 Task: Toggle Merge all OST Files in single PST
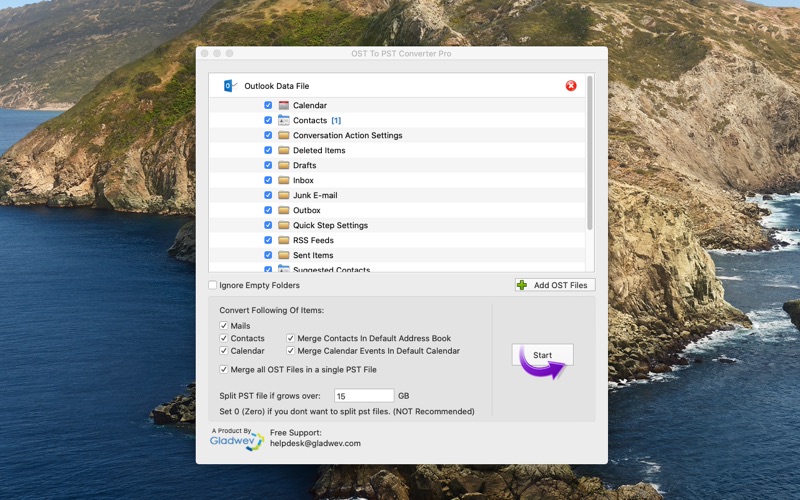pos(223,369)
